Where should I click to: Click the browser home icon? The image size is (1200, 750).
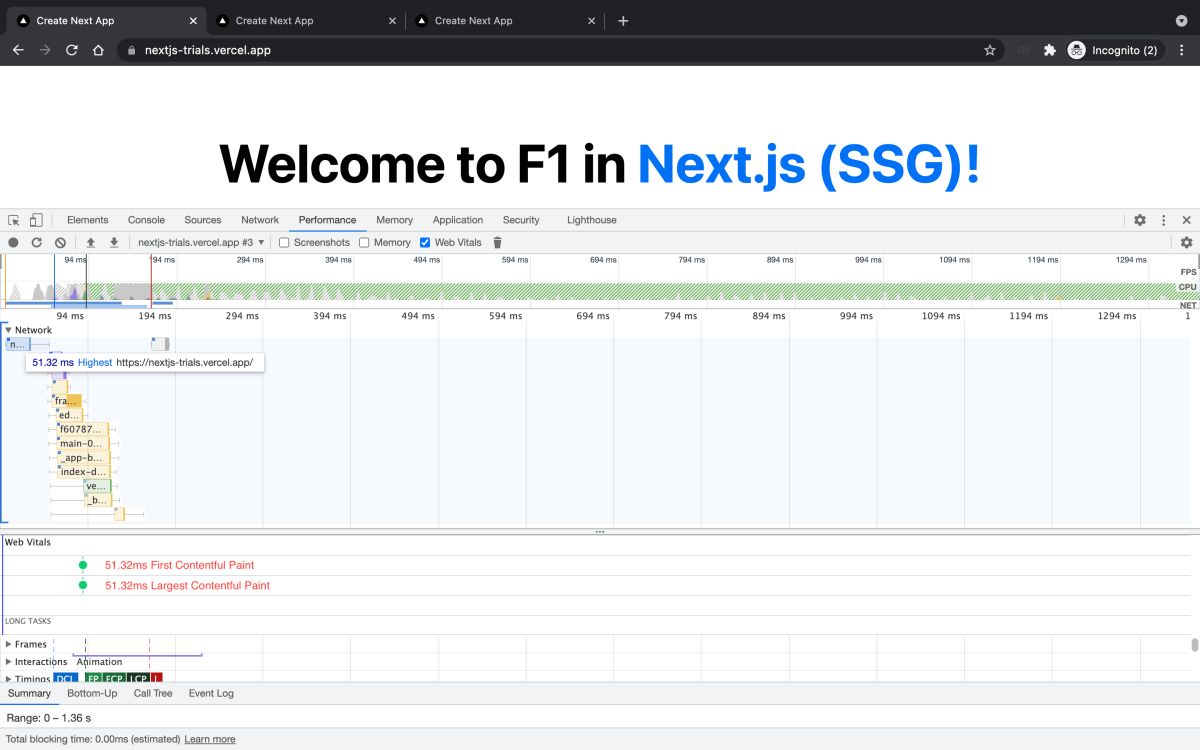click(x=98, y=50)
